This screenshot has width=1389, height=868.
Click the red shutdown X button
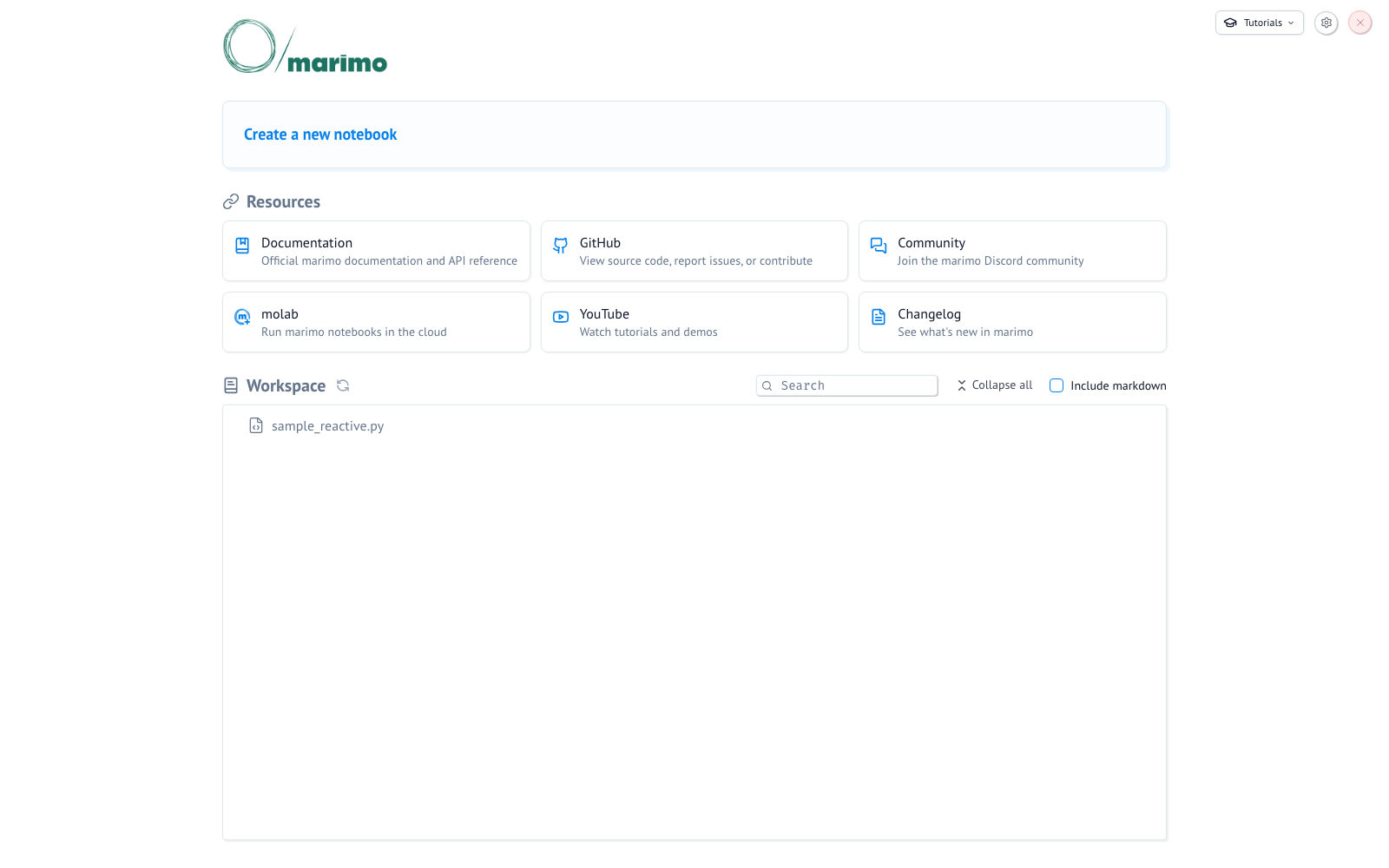[1360, 23]
